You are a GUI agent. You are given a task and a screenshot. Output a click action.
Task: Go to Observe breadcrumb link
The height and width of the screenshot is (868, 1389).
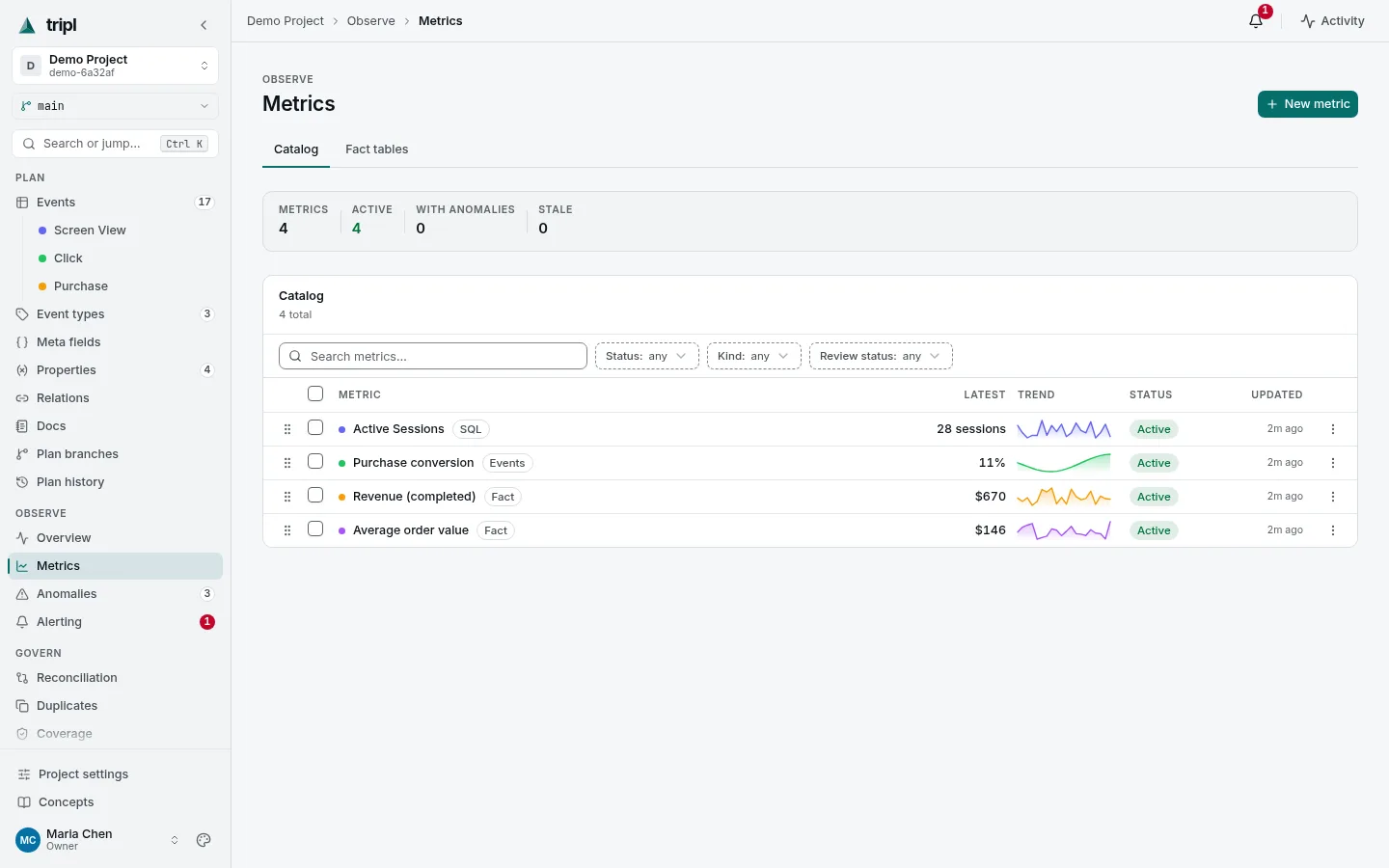pos(371,20)
